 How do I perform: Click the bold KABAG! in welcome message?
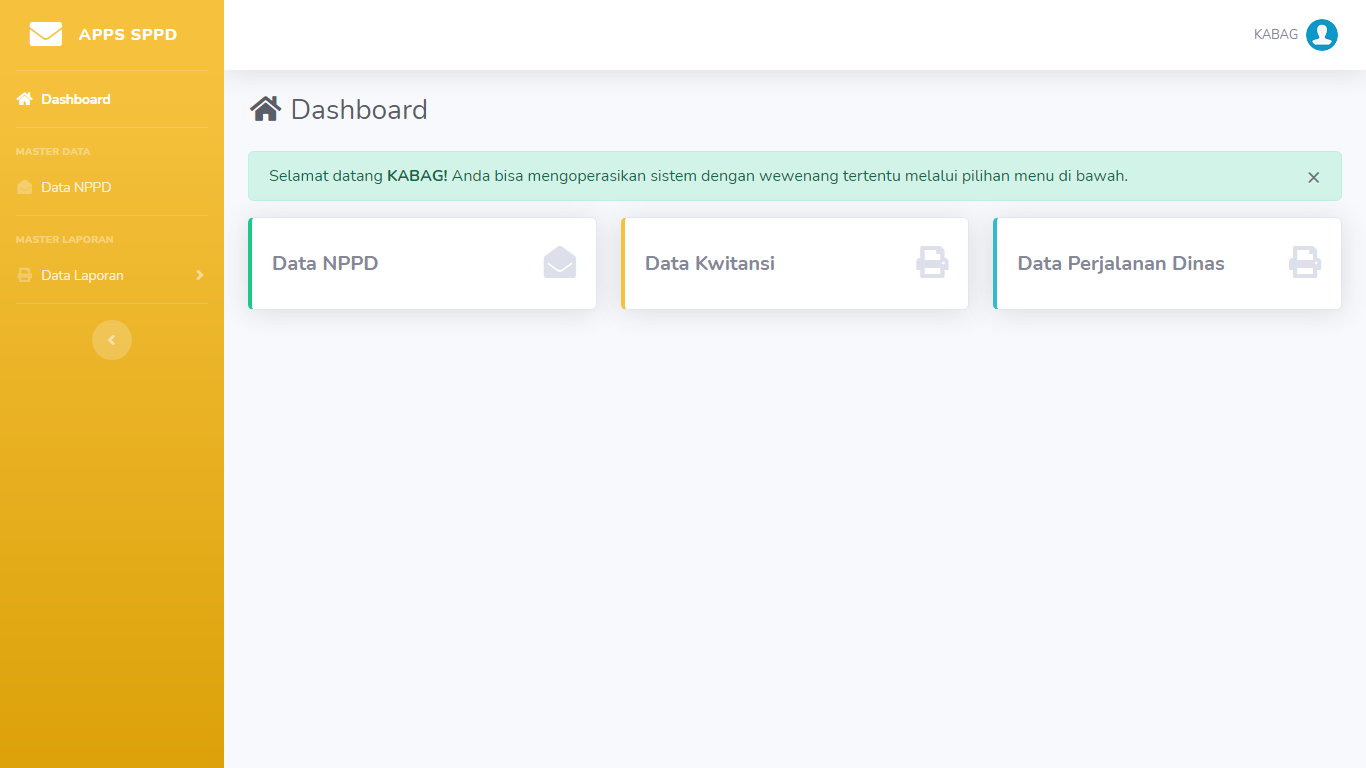pyautogui.click(x=417, y=176)
